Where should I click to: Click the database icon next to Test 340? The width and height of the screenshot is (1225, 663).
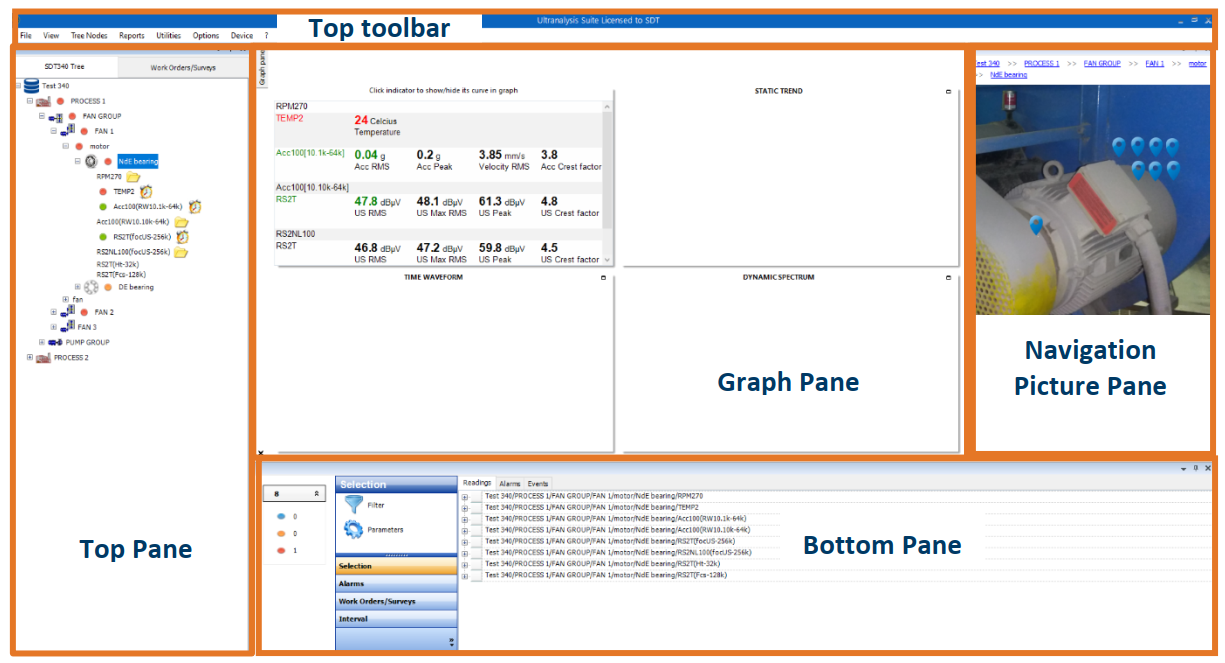(30, 87)
